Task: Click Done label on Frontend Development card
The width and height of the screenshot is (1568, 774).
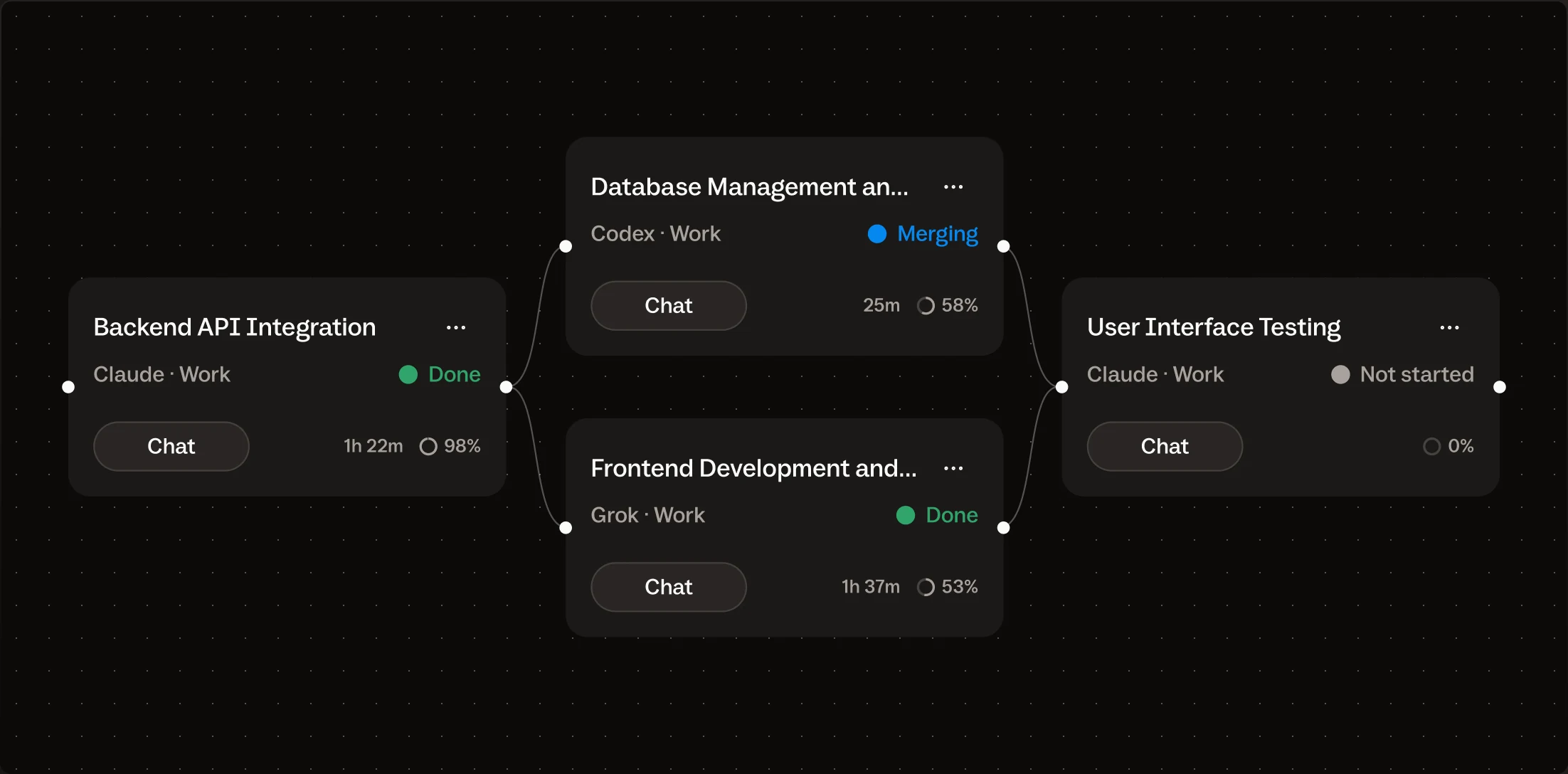Action: (x=952, y=515)
